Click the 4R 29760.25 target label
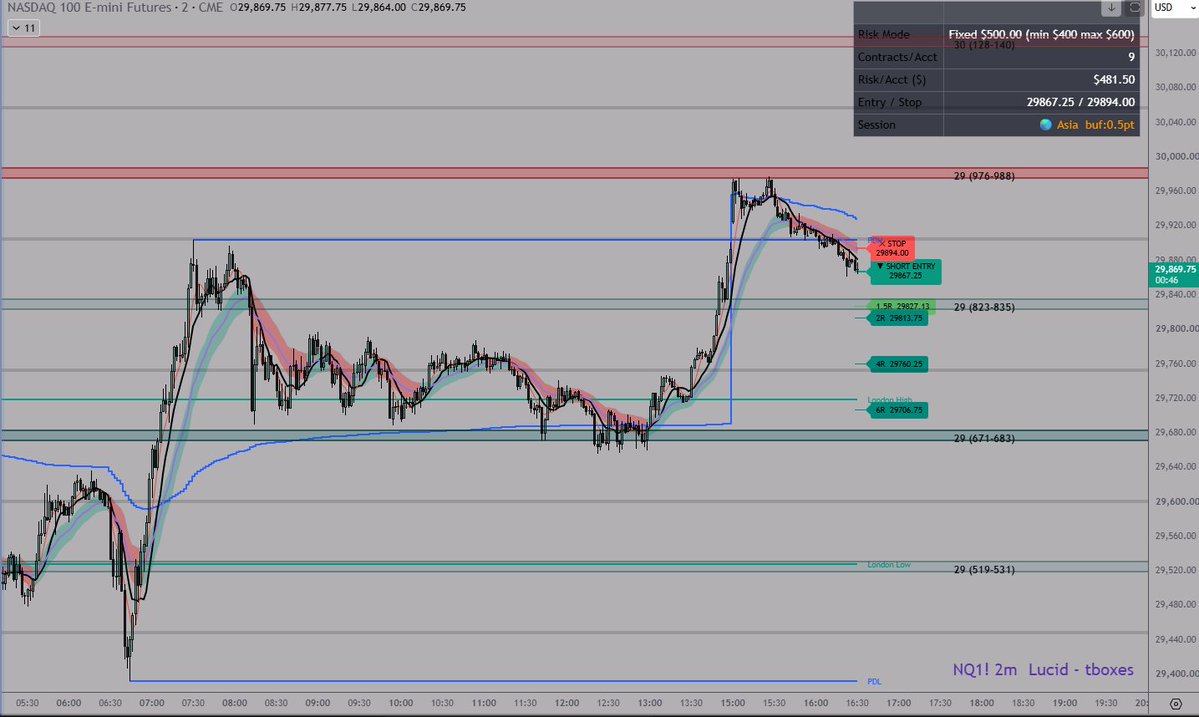This screenshot has width=1199, height=717. coord(898,365)
